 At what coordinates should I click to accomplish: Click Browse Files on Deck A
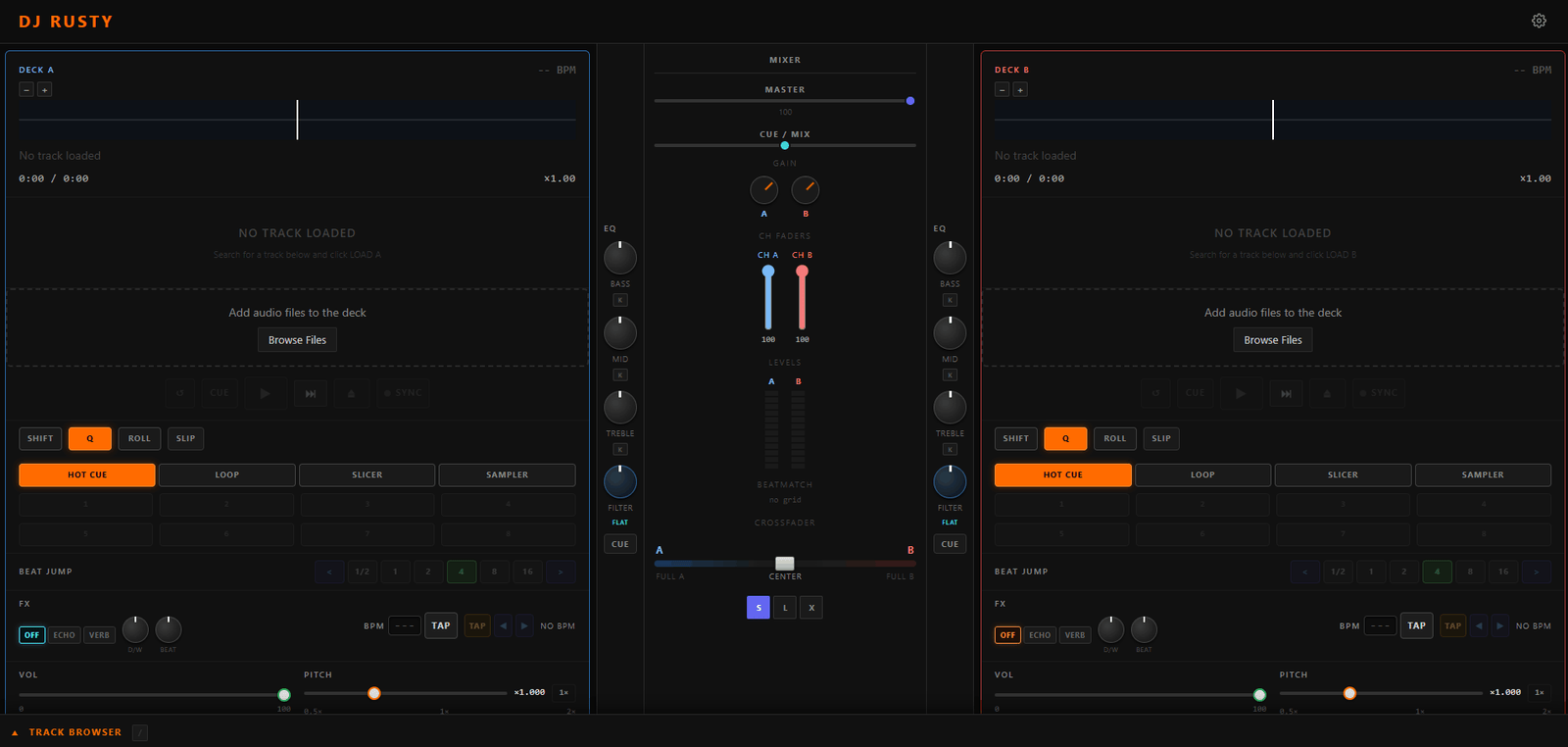(298, 340)
